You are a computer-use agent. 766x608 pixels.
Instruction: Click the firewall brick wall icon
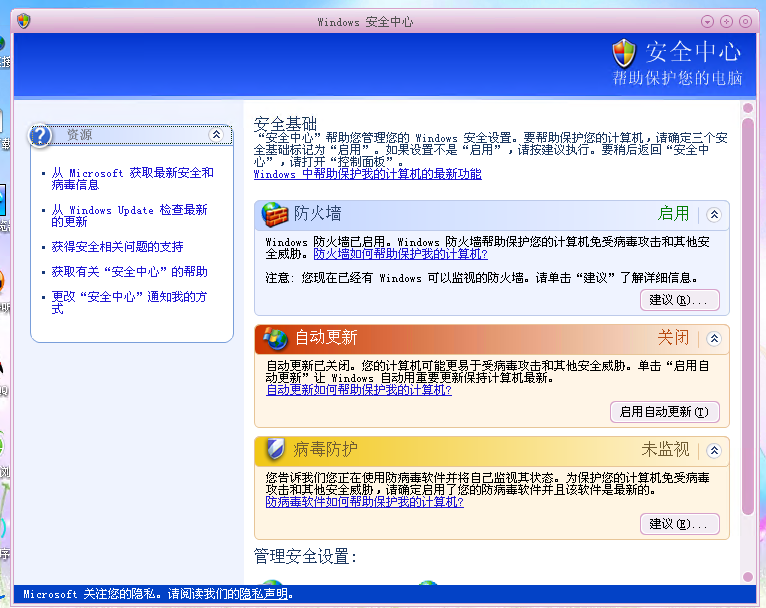(275, 214)
